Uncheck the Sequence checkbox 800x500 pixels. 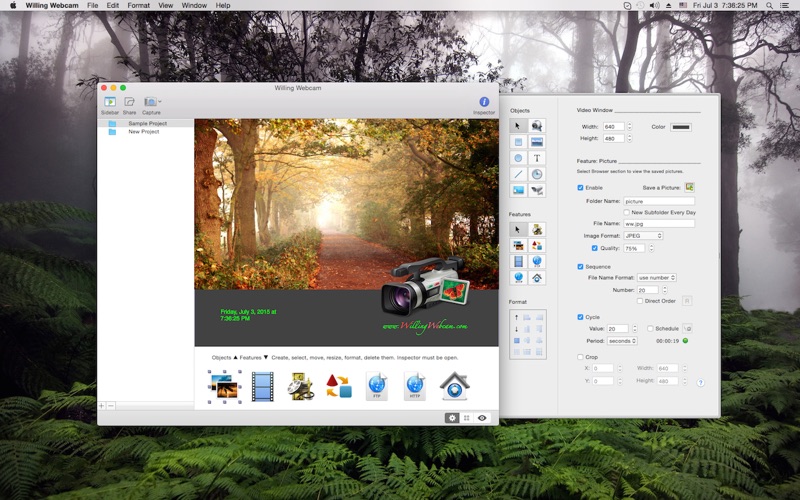click(580, 267)
